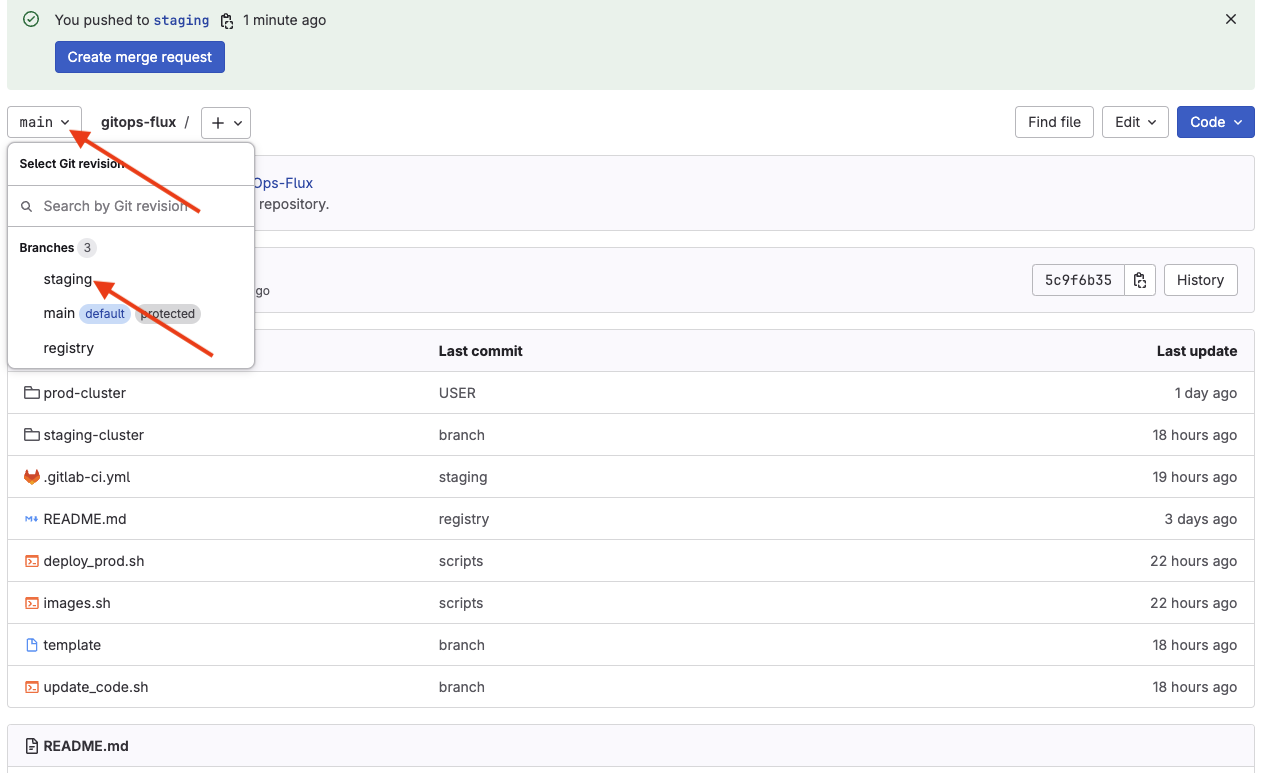Focus the Search by Git revision field
Viewport: 1274px width, 773px height.
[131, 206]
